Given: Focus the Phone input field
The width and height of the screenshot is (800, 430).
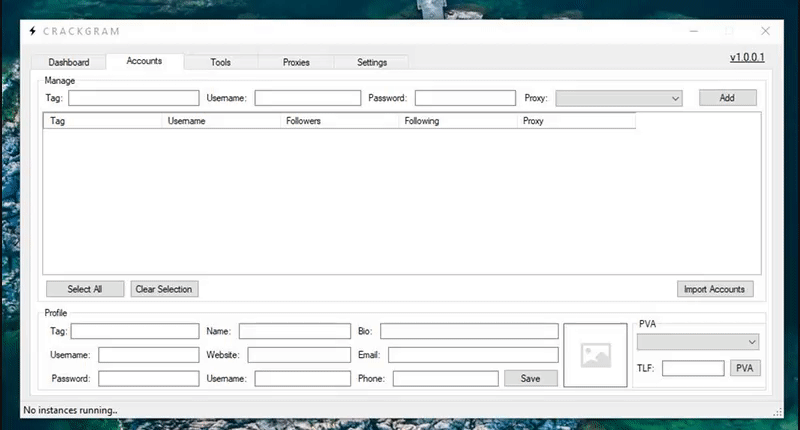Looking at the screenshot, I should click(445, 378).
